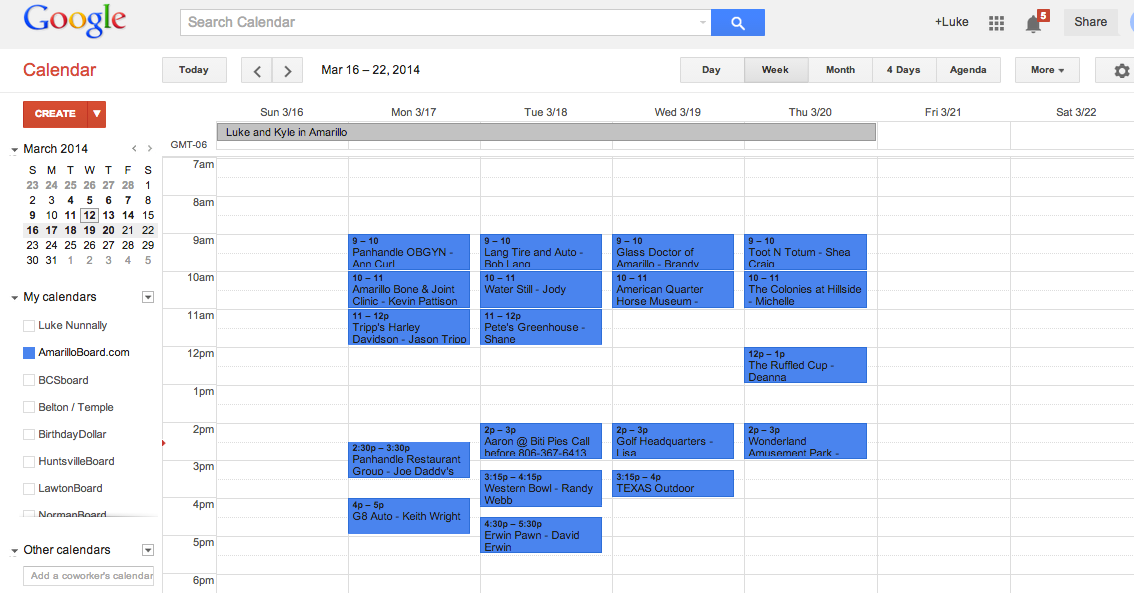The height and width of the screenshot is (593, 1134).
Task: Open the notifications bell
Action: (x=1034, y=24)
